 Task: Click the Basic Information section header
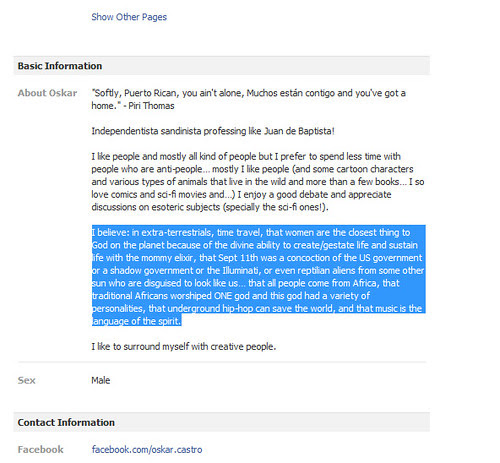[x=222, y=66]
